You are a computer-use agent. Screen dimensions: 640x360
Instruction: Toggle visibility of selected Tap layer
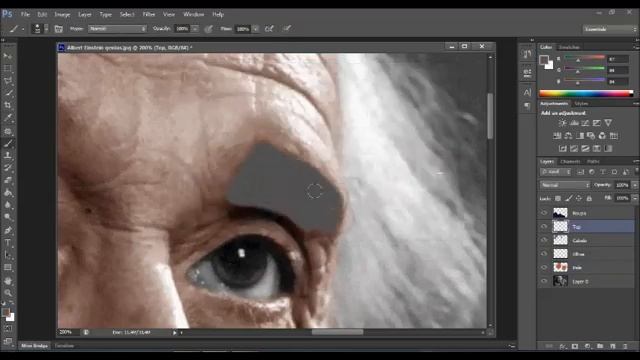[544, 227]
